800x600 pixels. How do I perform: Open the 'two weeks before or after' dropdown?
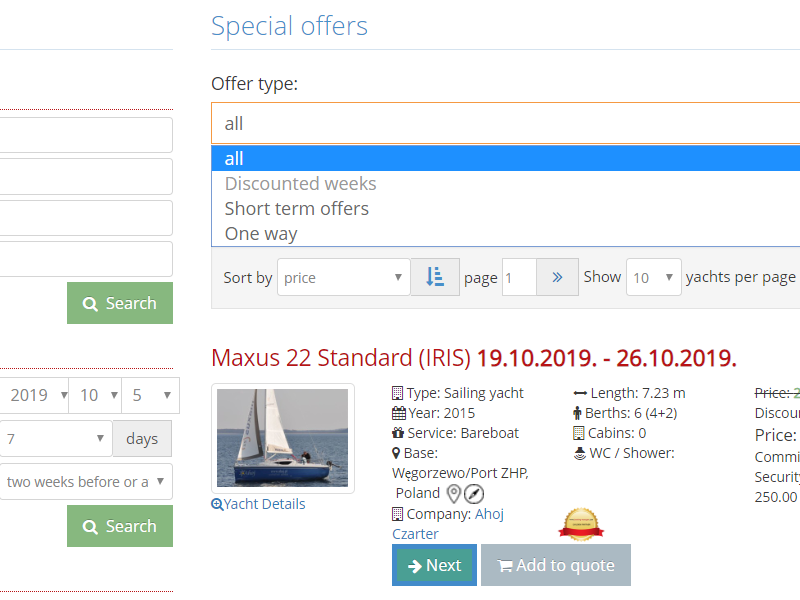coord(85,482)
